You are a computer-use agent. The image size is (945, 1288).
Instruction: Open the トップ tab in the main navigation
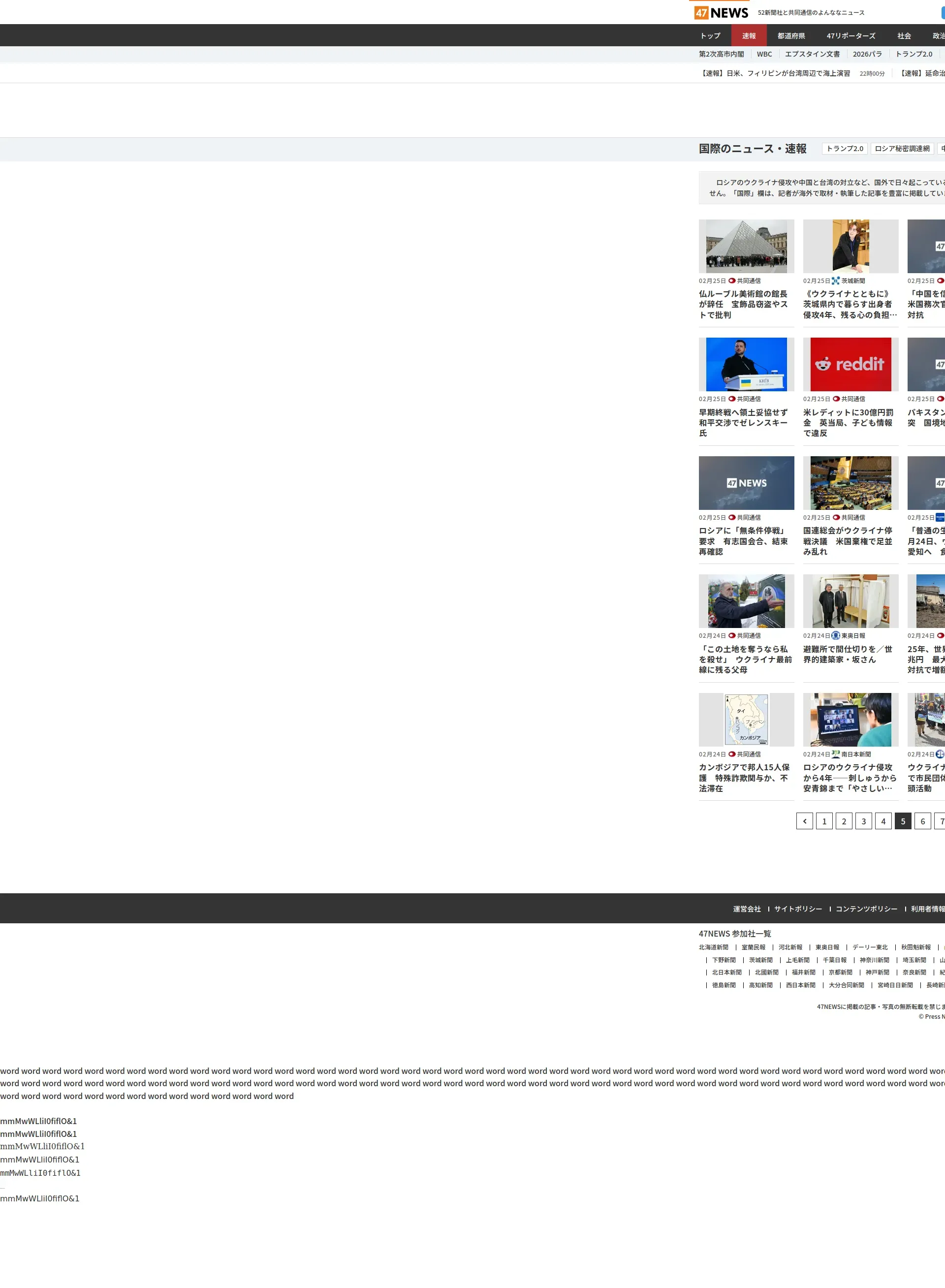tap(710, 35)
